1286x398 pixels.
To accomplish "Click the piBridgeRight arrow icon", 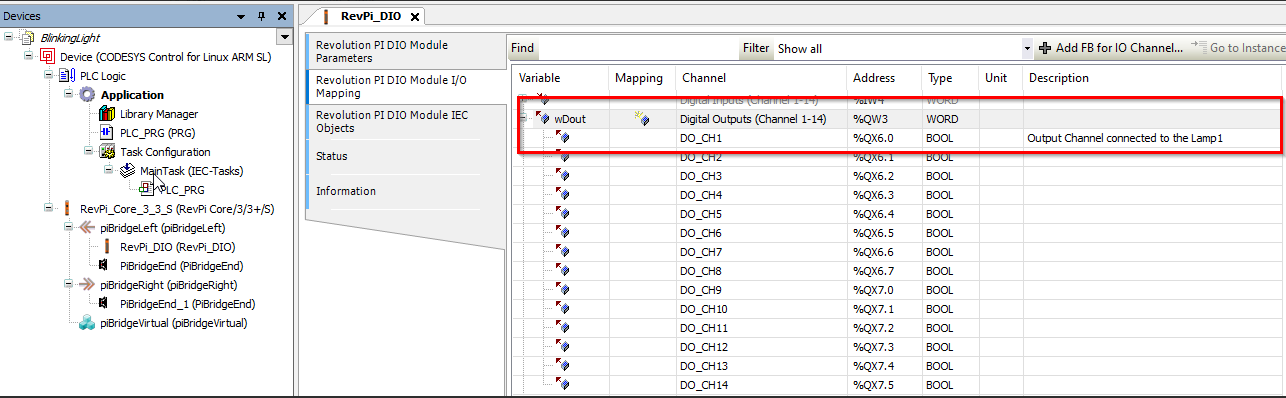I will (x=87, y=285).
